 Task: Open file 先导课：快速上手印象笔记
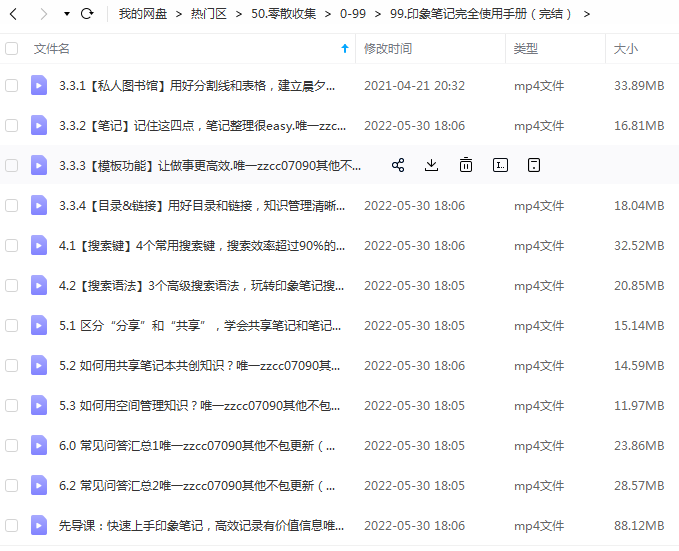tap(202, 525)
